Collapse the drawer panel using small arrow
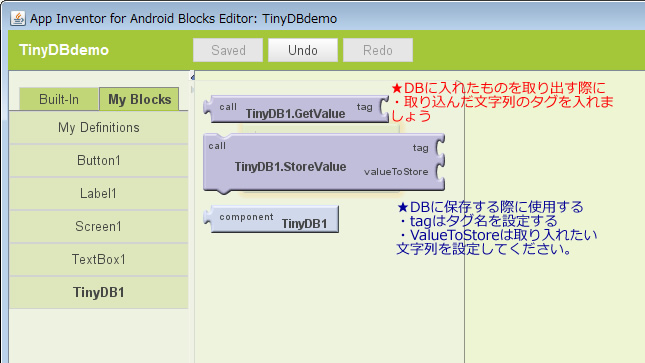Image resolution: width=645 pixels, height=363 pixels. coord(193,76)
